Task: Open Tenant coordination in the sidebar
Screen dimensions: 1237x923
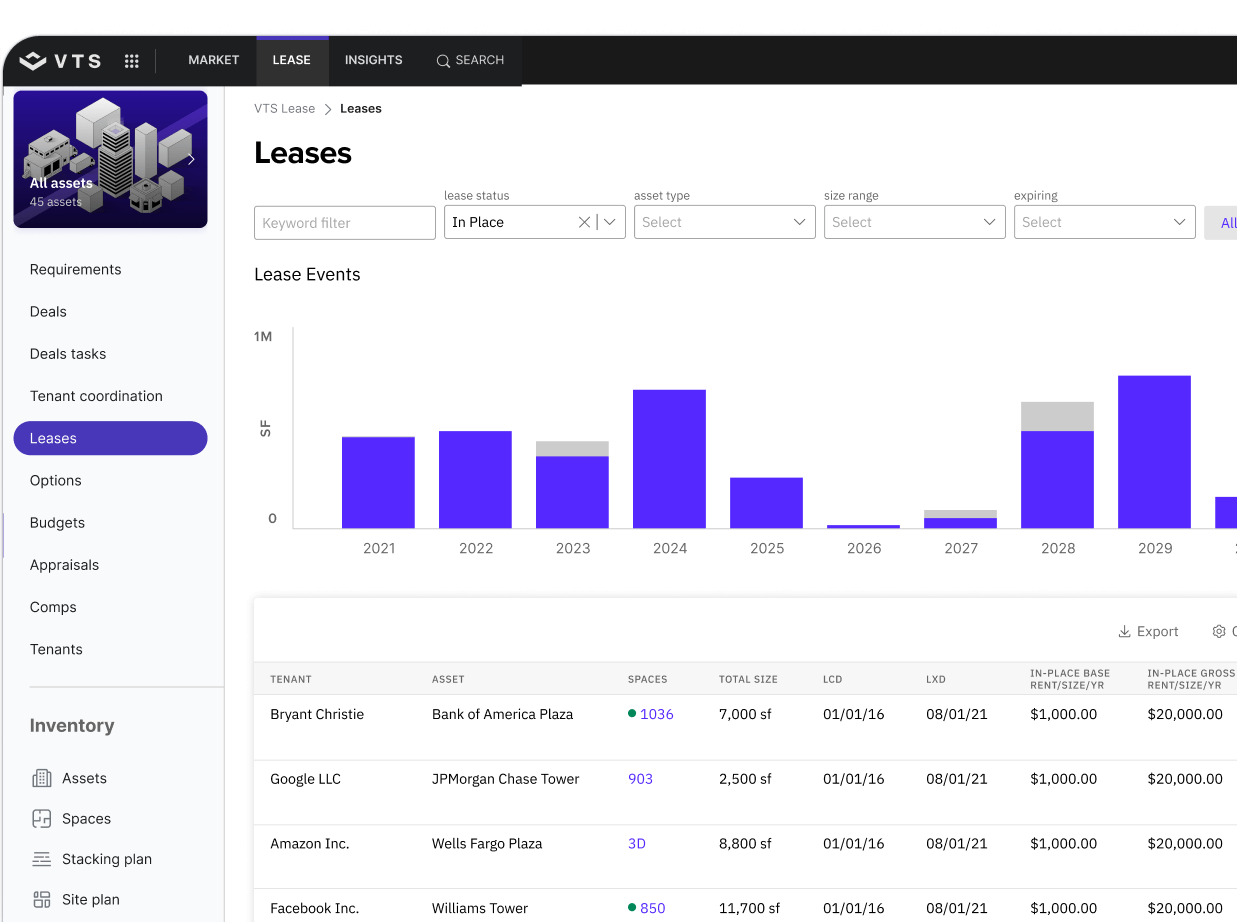Action: pos(96,395)
